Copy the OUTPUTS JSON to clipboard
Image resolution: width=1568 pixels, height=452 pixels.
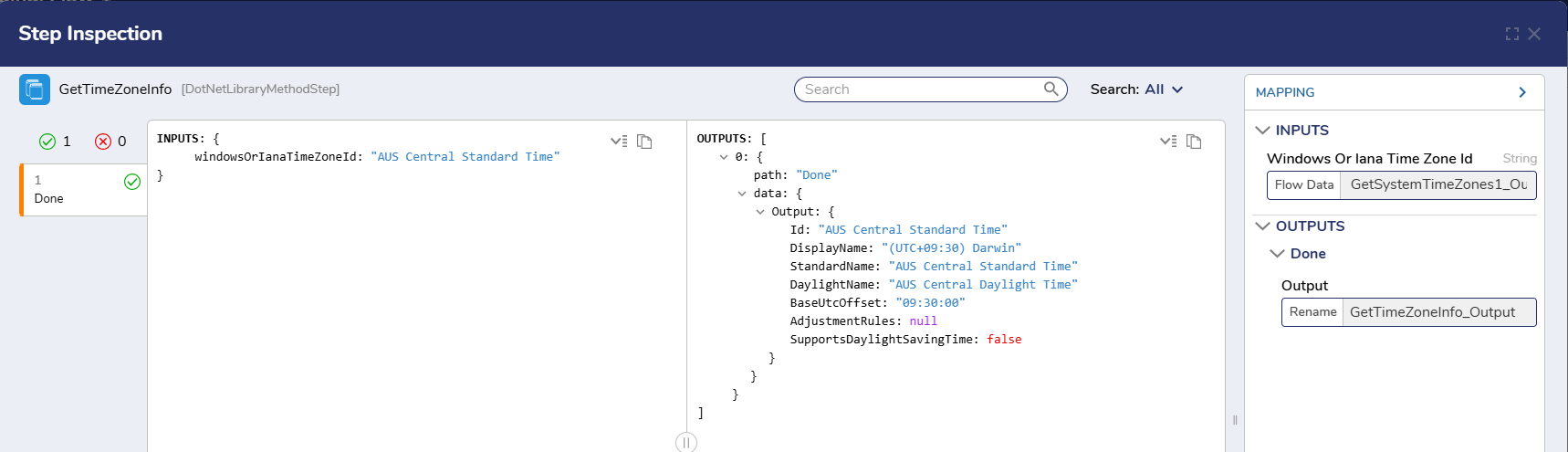point(1194,142)
